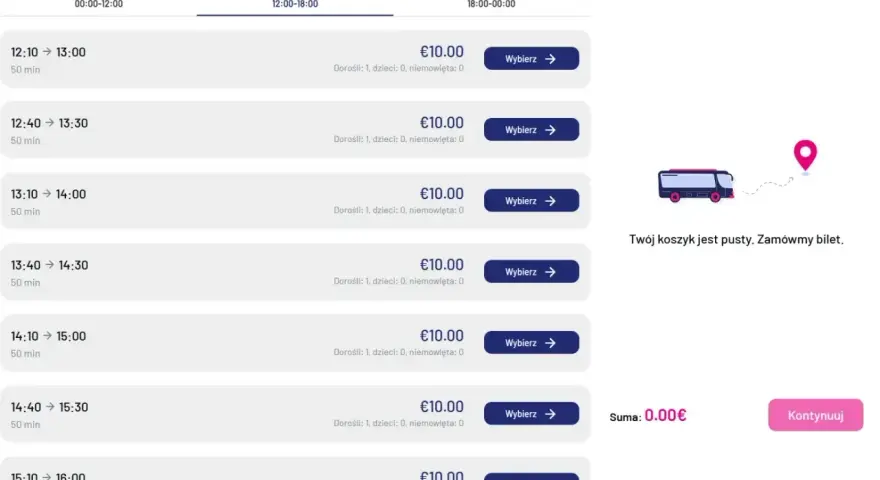Click arrow icon on 14:40 Wybierz button

click(x=551, y=414)
